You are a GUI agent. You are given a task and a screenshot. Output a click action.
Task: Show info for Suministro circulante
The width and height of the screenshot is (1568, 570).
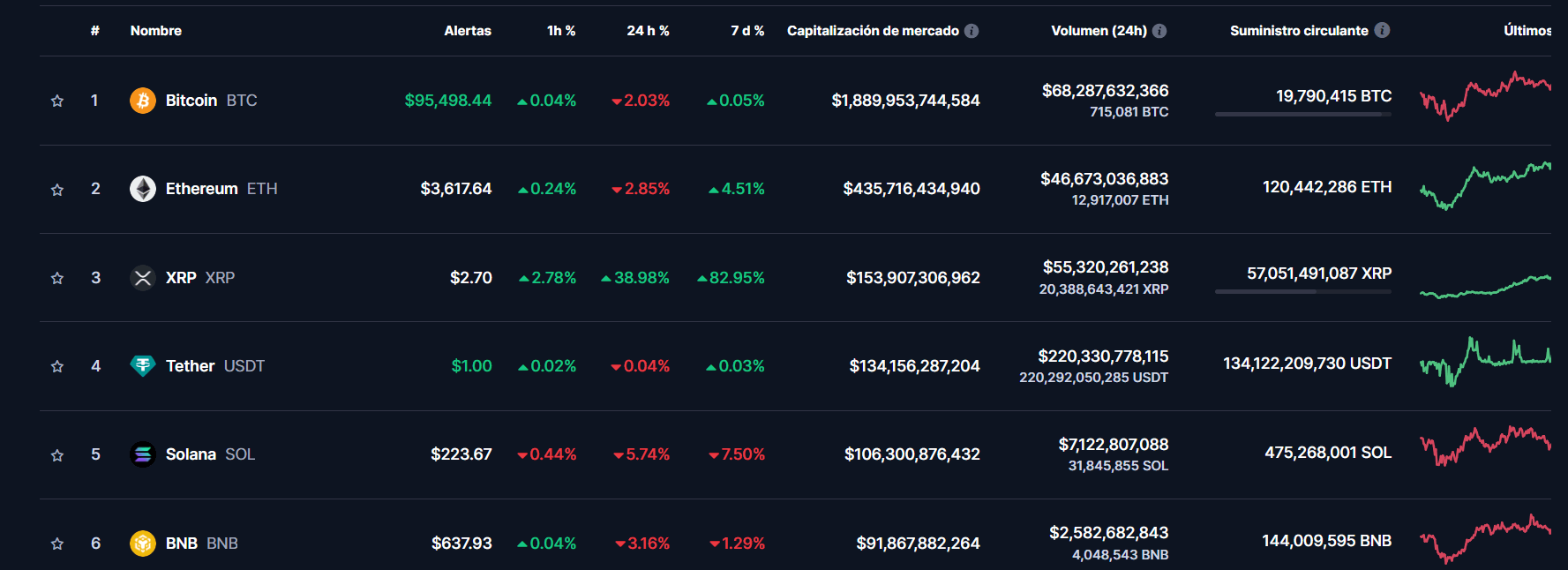[1382, 30]
